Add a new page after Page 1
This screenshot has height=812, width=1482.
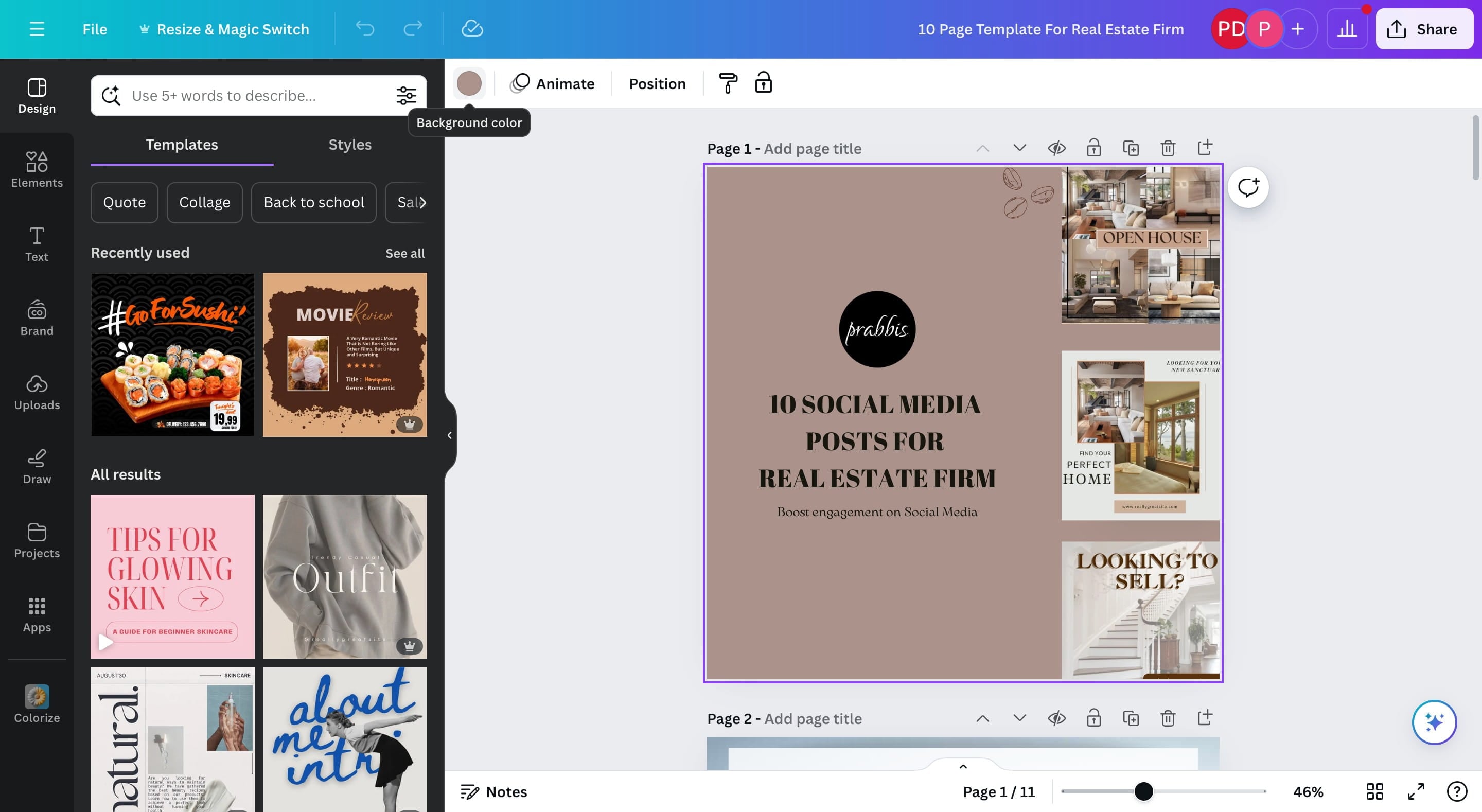coord(1205,148)
